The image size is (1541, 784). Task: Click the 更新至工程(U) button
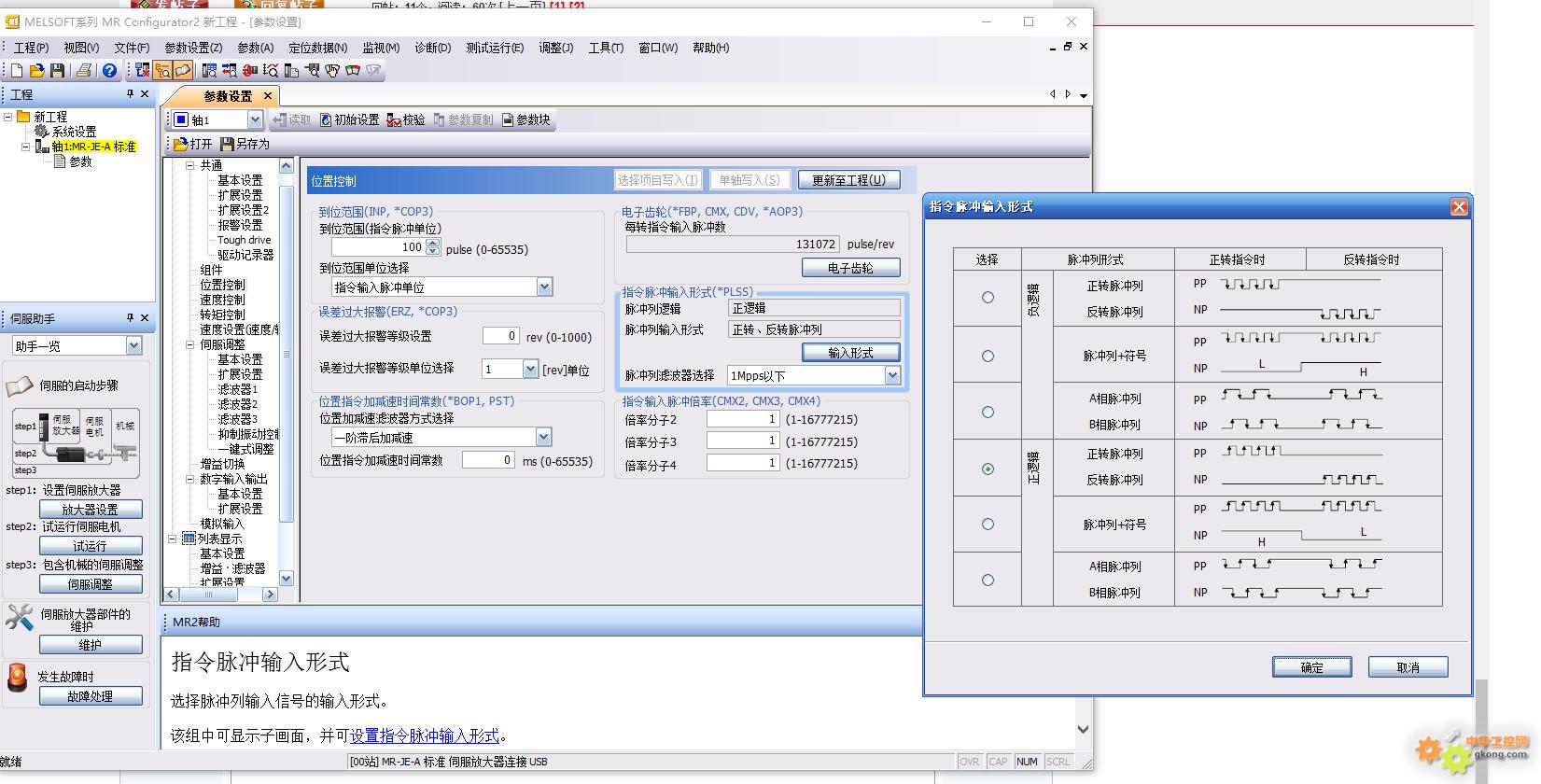tap(848, 180)
